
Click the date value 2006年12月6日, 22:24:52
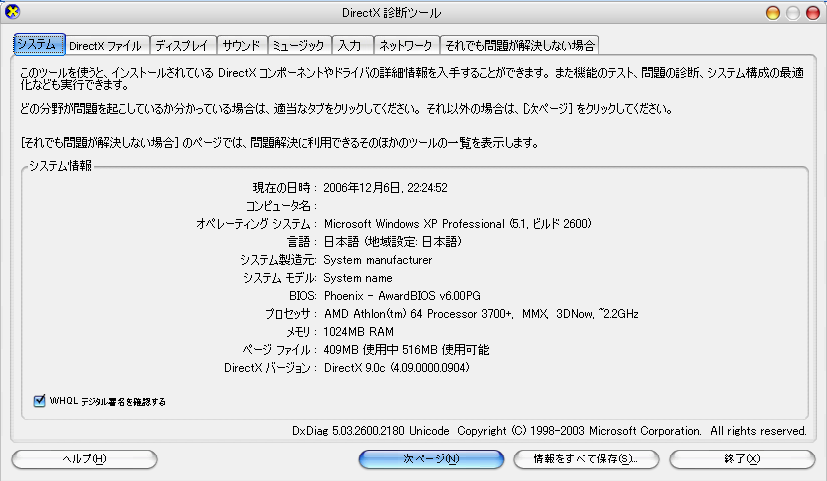click(x=385, y=188)
